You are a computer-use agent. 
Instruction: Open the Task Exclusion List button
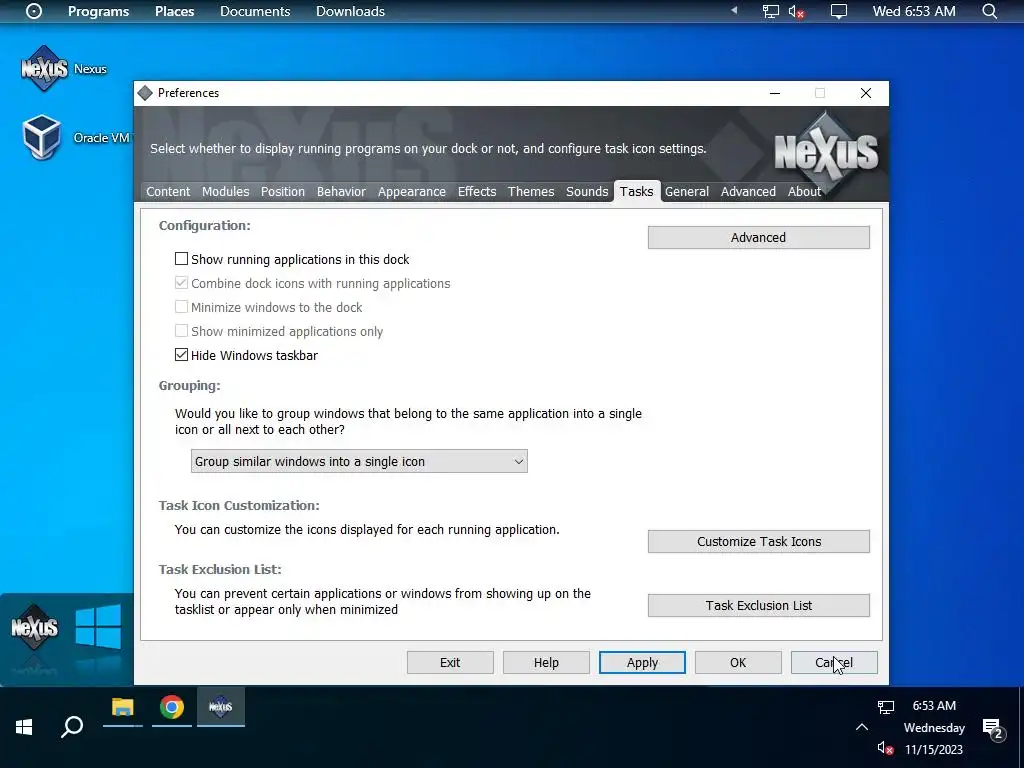point(758,605)
